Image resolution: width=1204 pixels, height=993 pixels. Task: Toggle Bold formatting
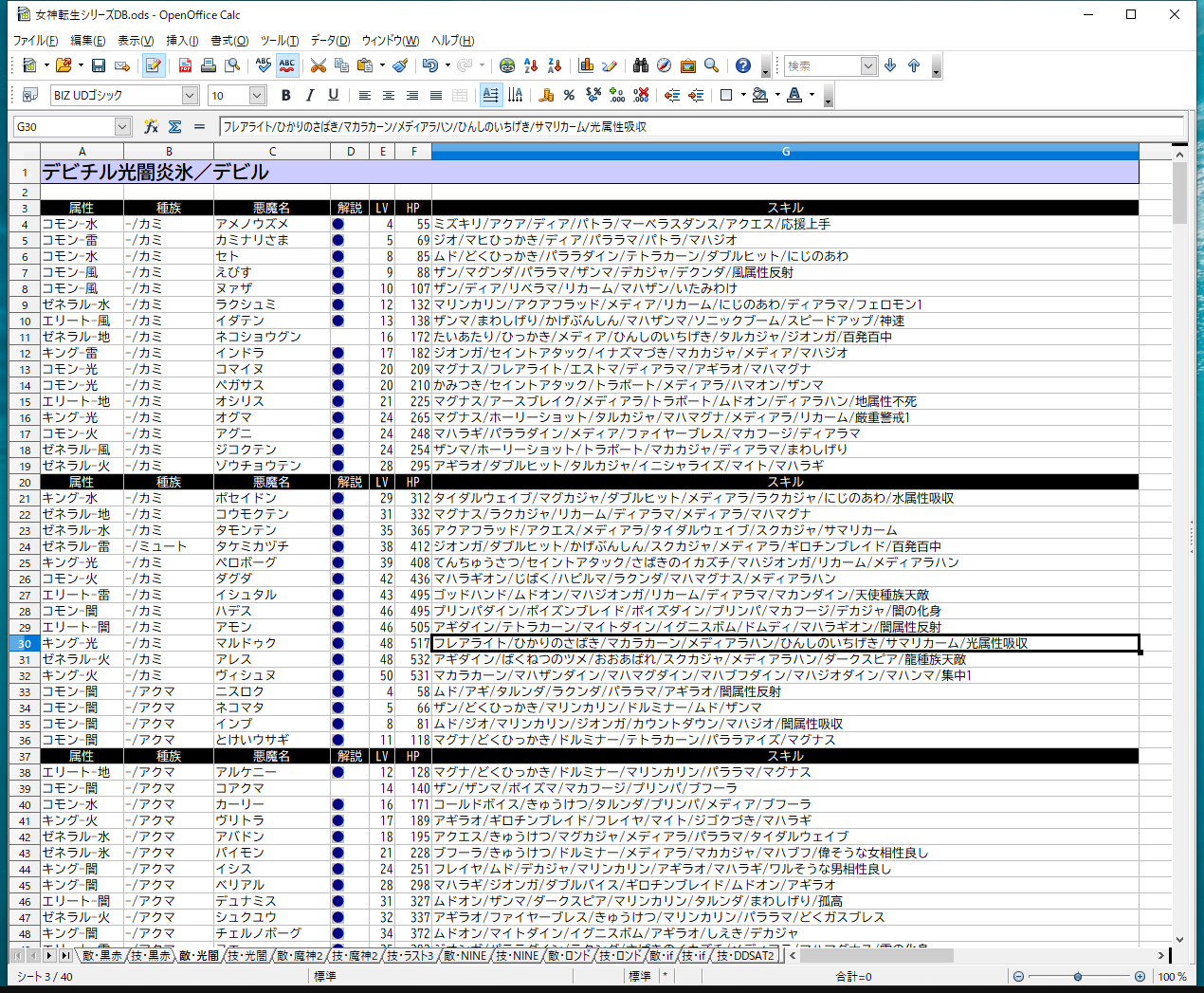[x=285, y=95]
